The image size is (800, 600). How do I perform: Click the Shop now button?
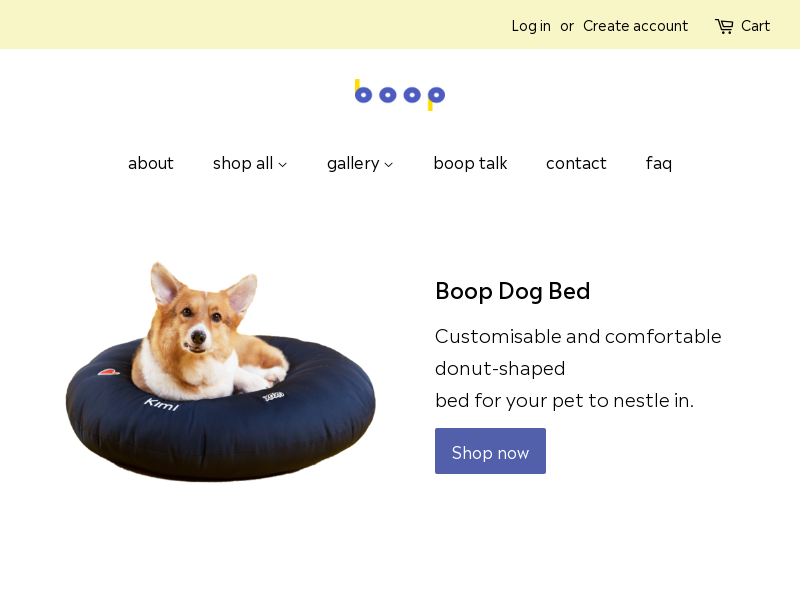pos(490,451)
